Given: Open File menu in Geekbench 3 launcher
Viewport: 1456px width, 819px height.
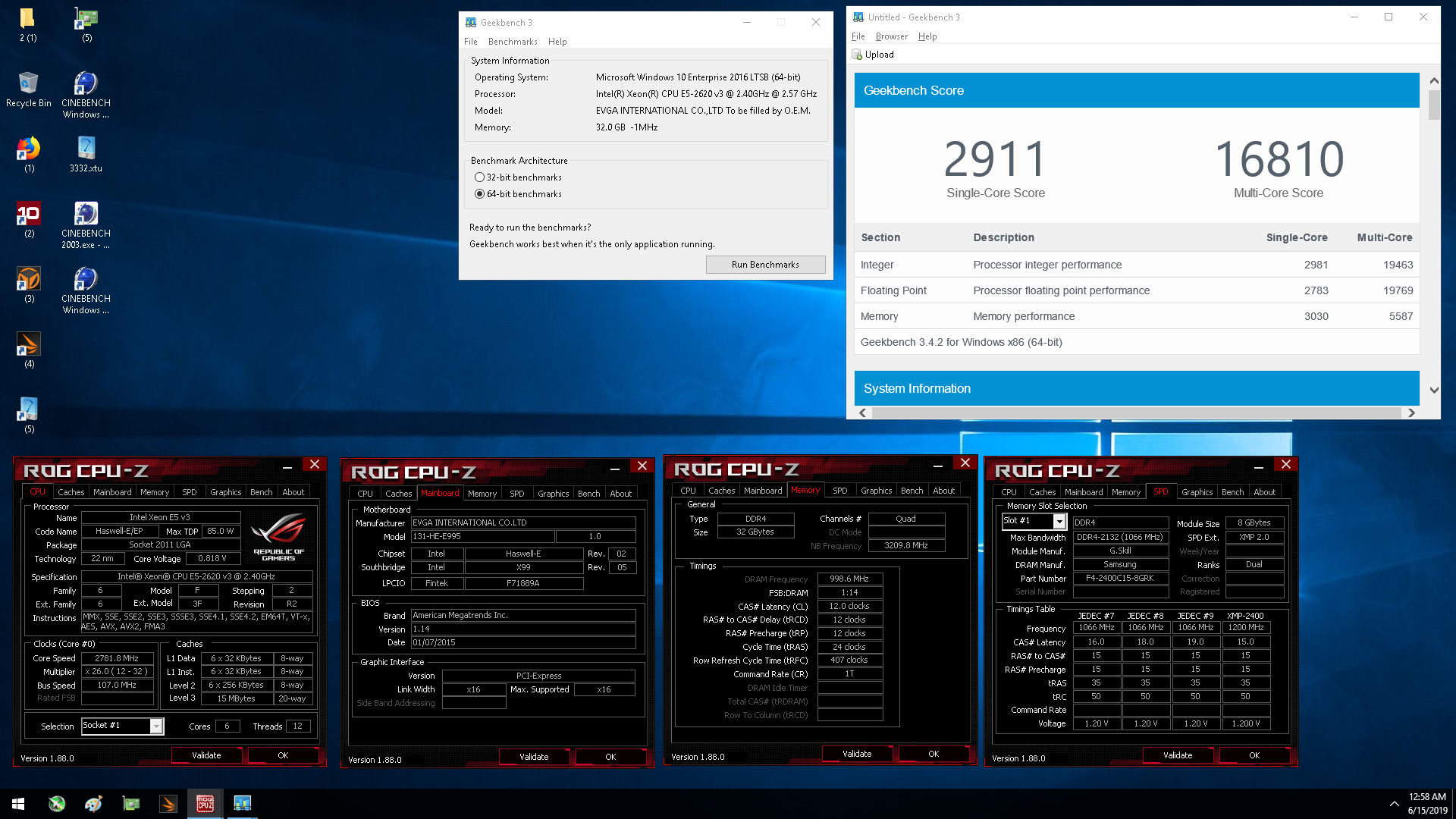Looking at the screenshot, I should 471,42.
